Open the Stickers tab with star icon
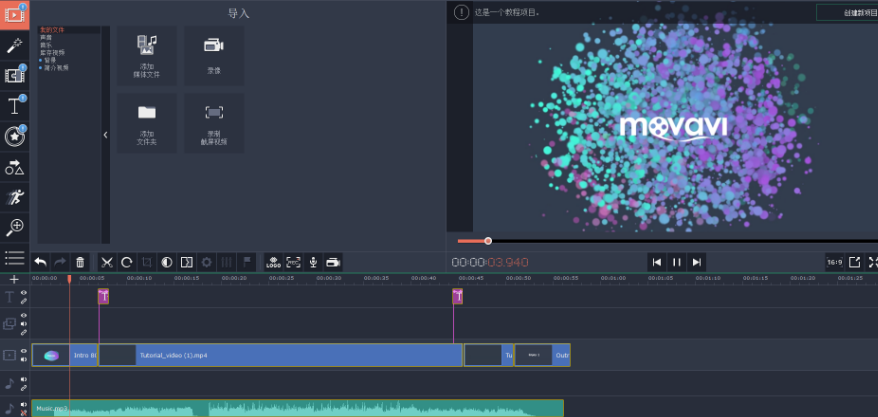 click(x=15, y=136)
